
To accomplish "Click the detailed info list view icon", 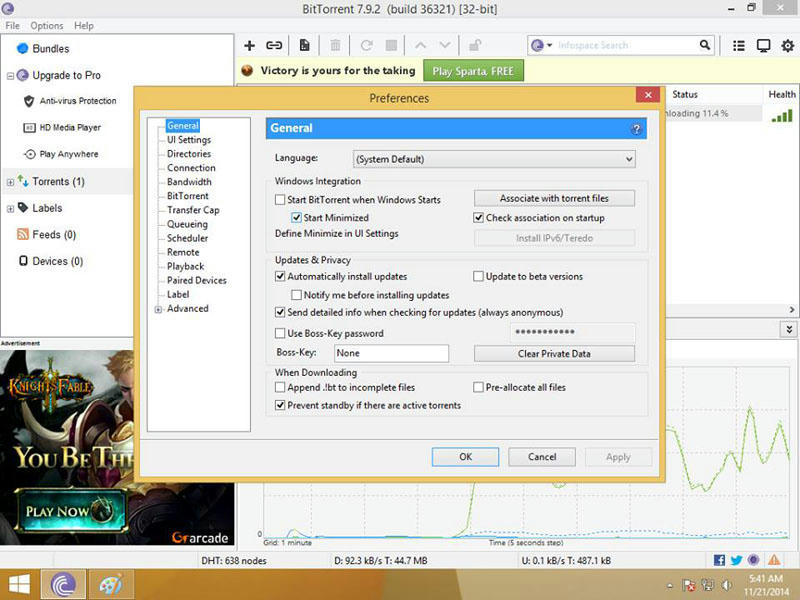I will coord(738,46).
